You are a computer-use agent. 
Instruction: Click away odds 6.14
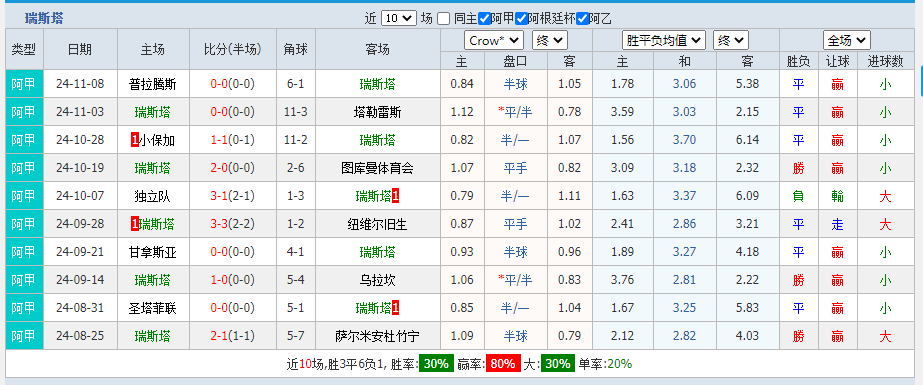[747, 140]
